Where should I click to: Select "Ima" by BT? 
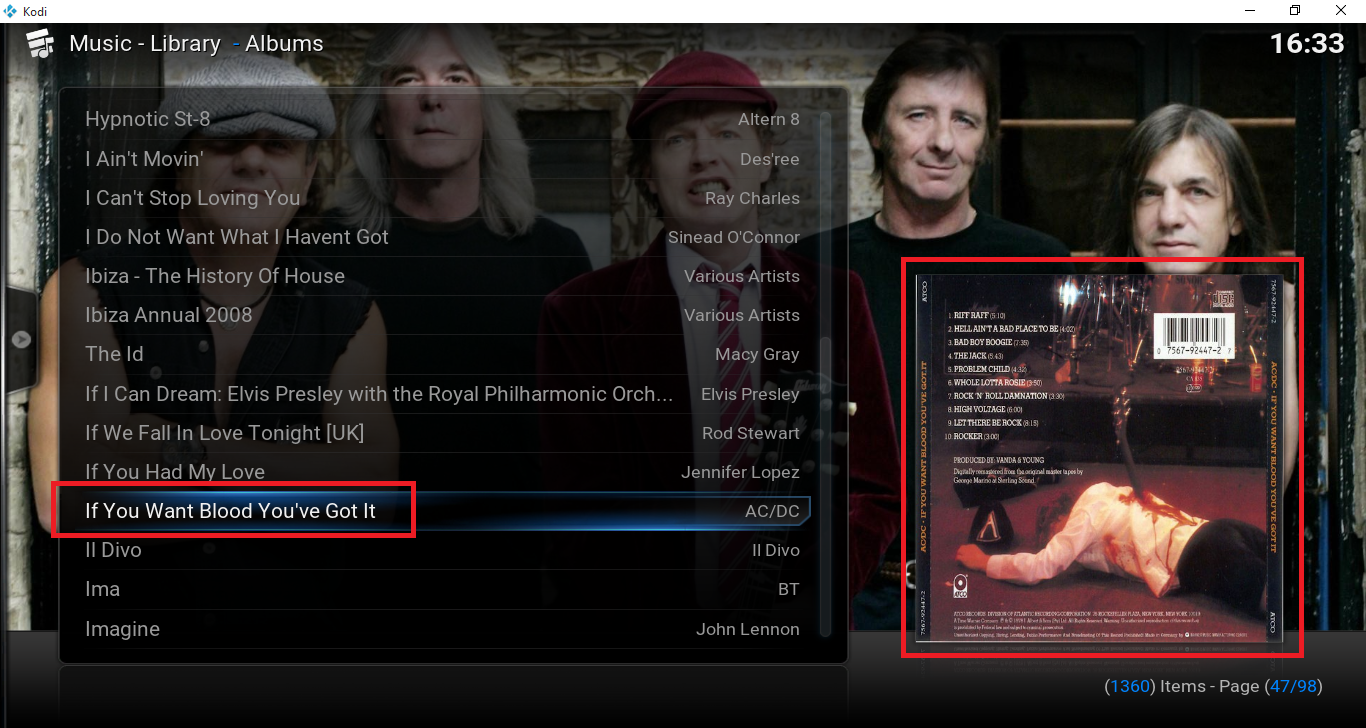click(x=102, y=589)
